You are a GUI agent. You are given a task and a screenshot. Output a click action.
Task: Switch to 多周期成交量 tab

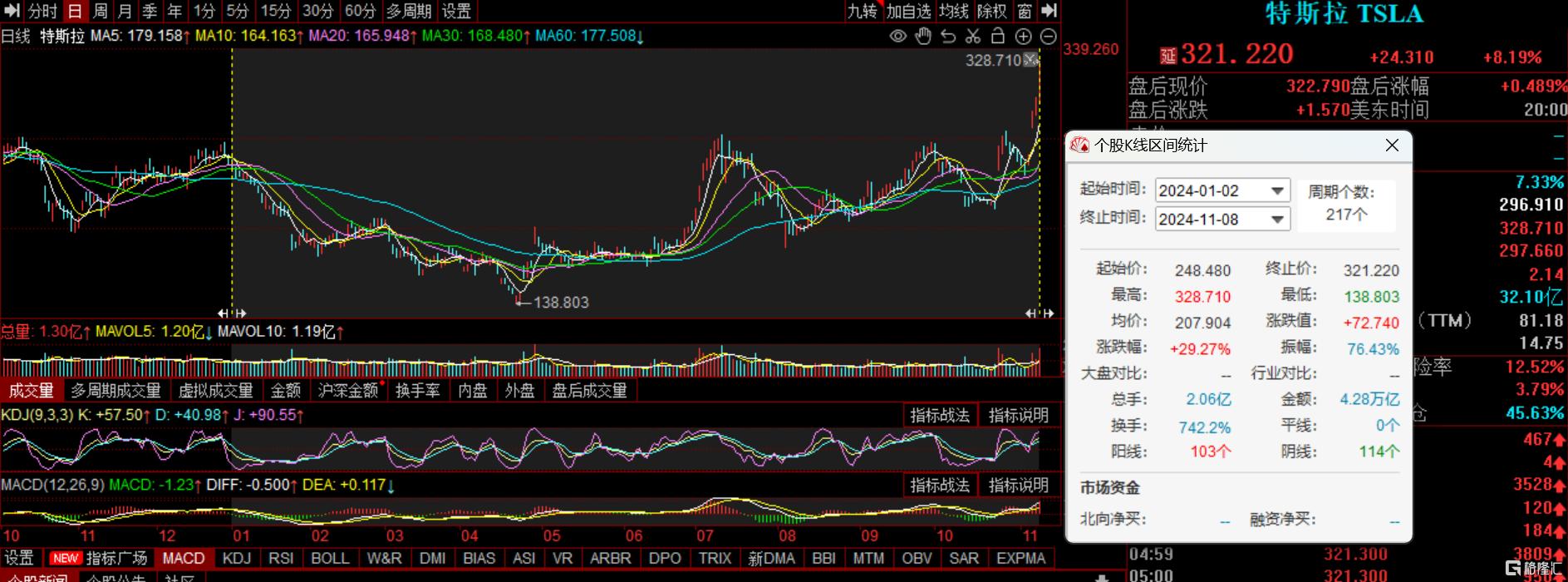[x=116, y=390]
